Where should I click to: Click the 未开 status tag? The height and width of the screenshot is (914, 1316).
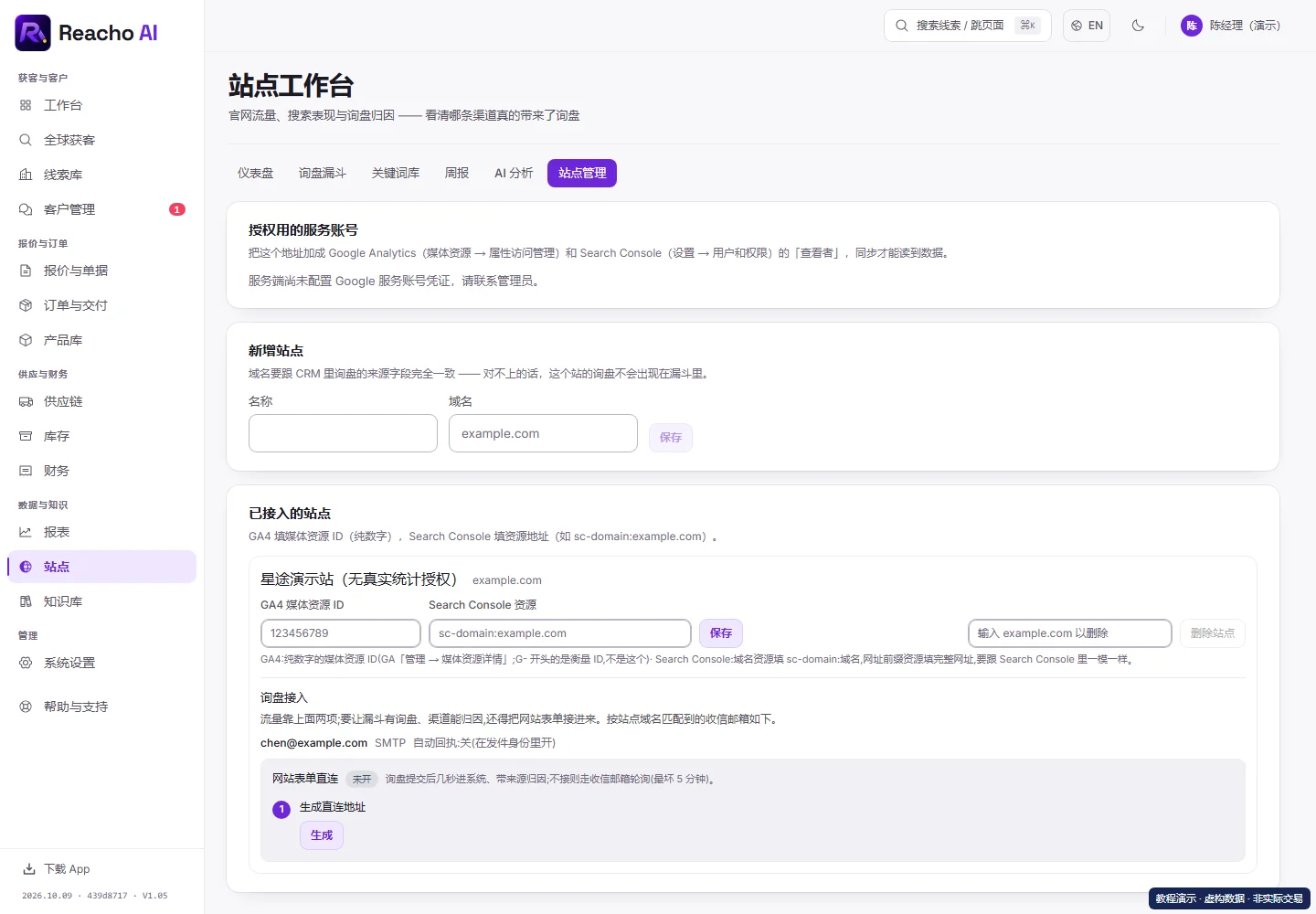coord(362,780)
